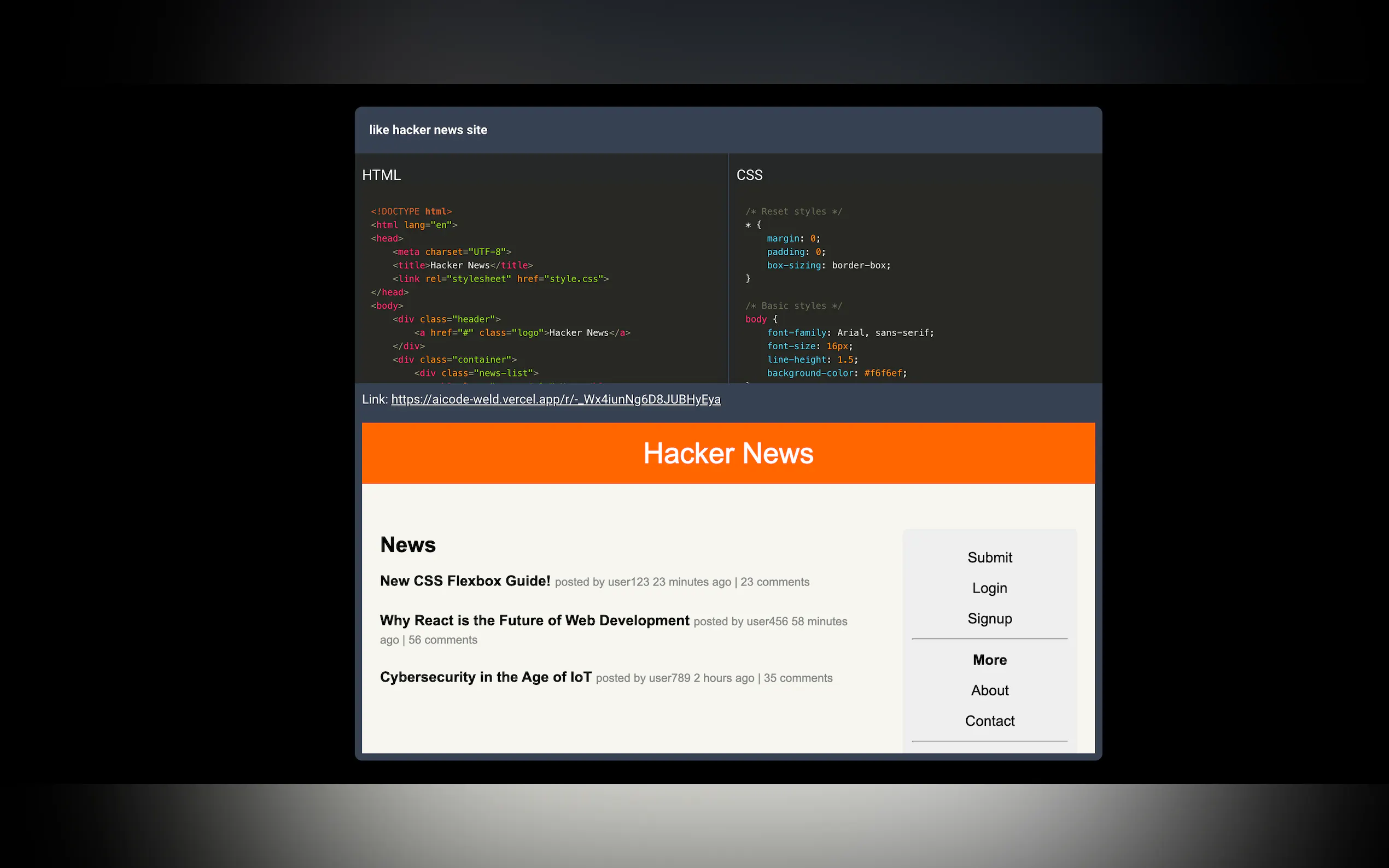Click the More heading in sidebar

point(989,660)
